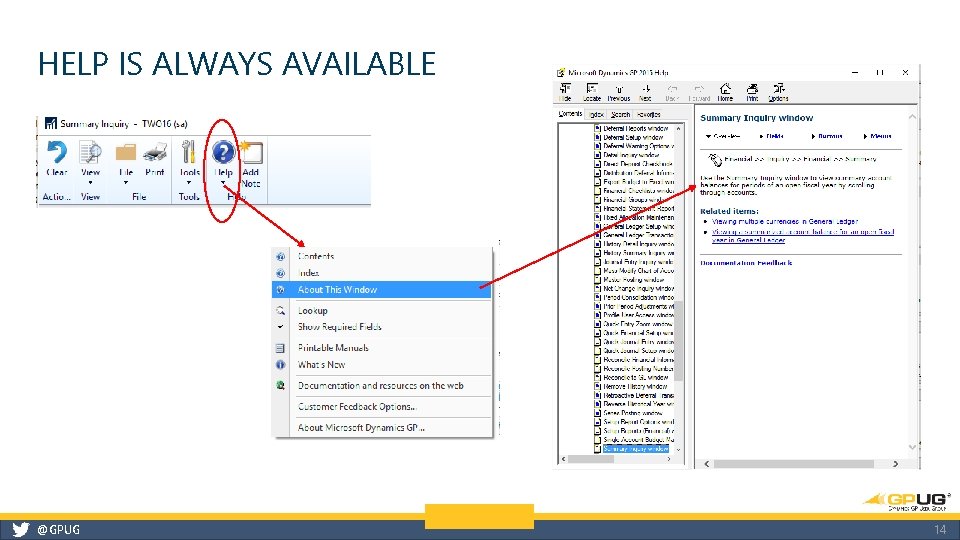Click the web resources globe icon
This screenshot has width=960, height=540.
[280, 386]
